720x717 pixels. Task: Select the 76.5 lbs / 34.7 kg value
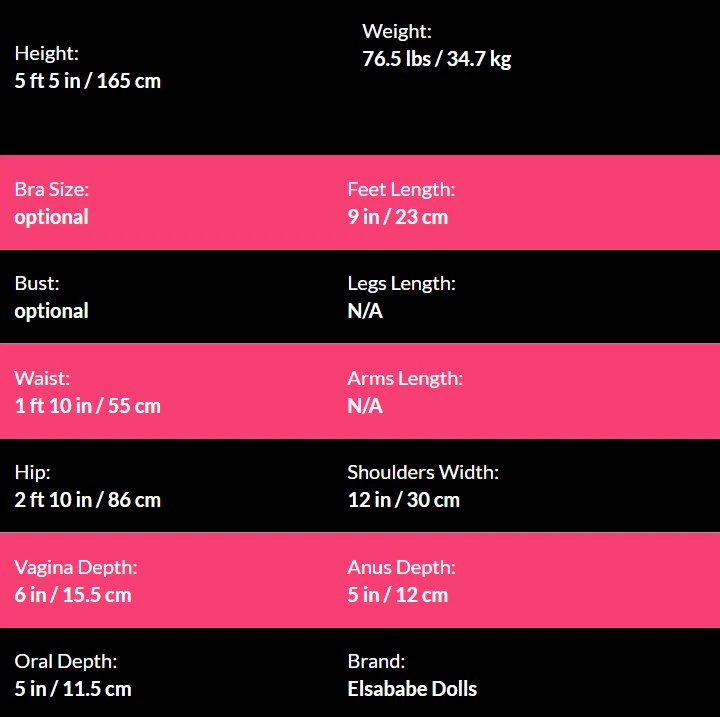pyautogui.click(x=436, y=59)
